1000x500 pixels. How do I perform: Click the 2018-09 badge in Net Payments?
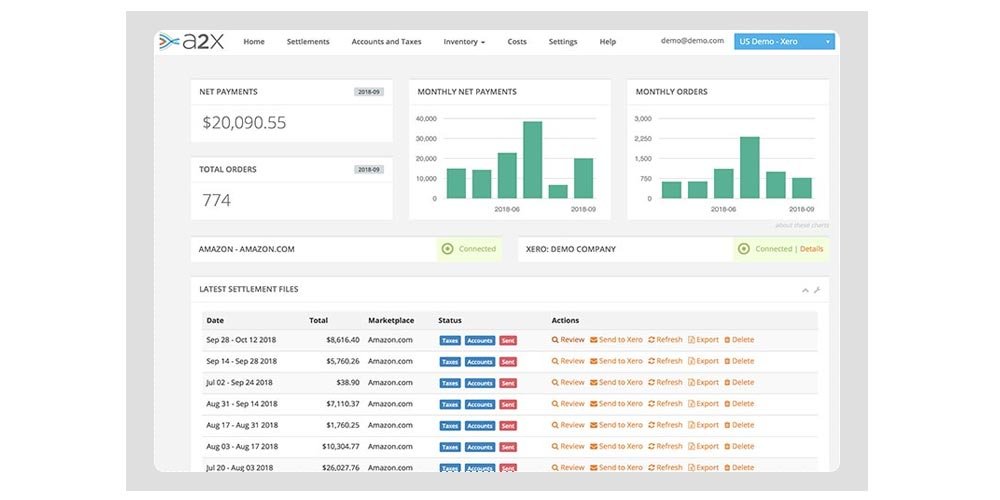[369, 92]
